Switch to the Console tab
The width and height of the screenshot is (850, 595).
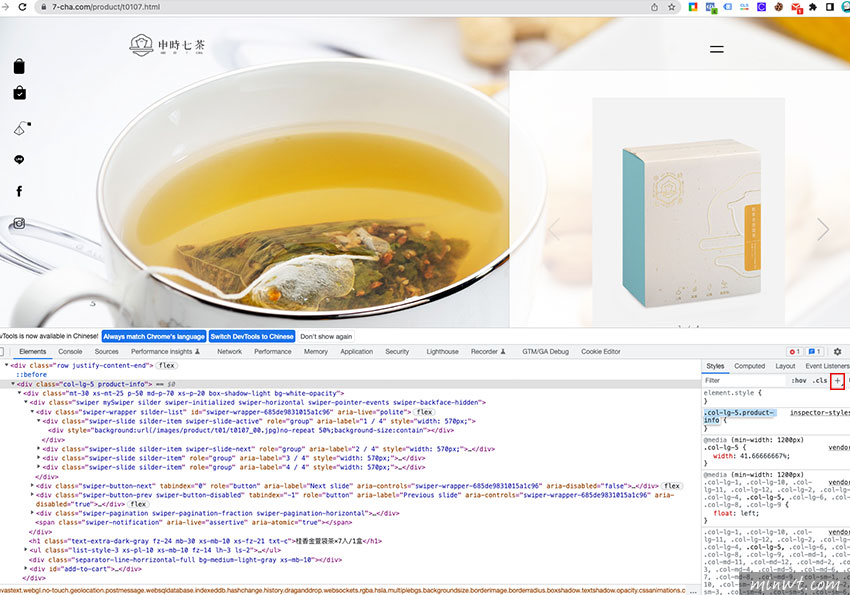pos(70,352)
